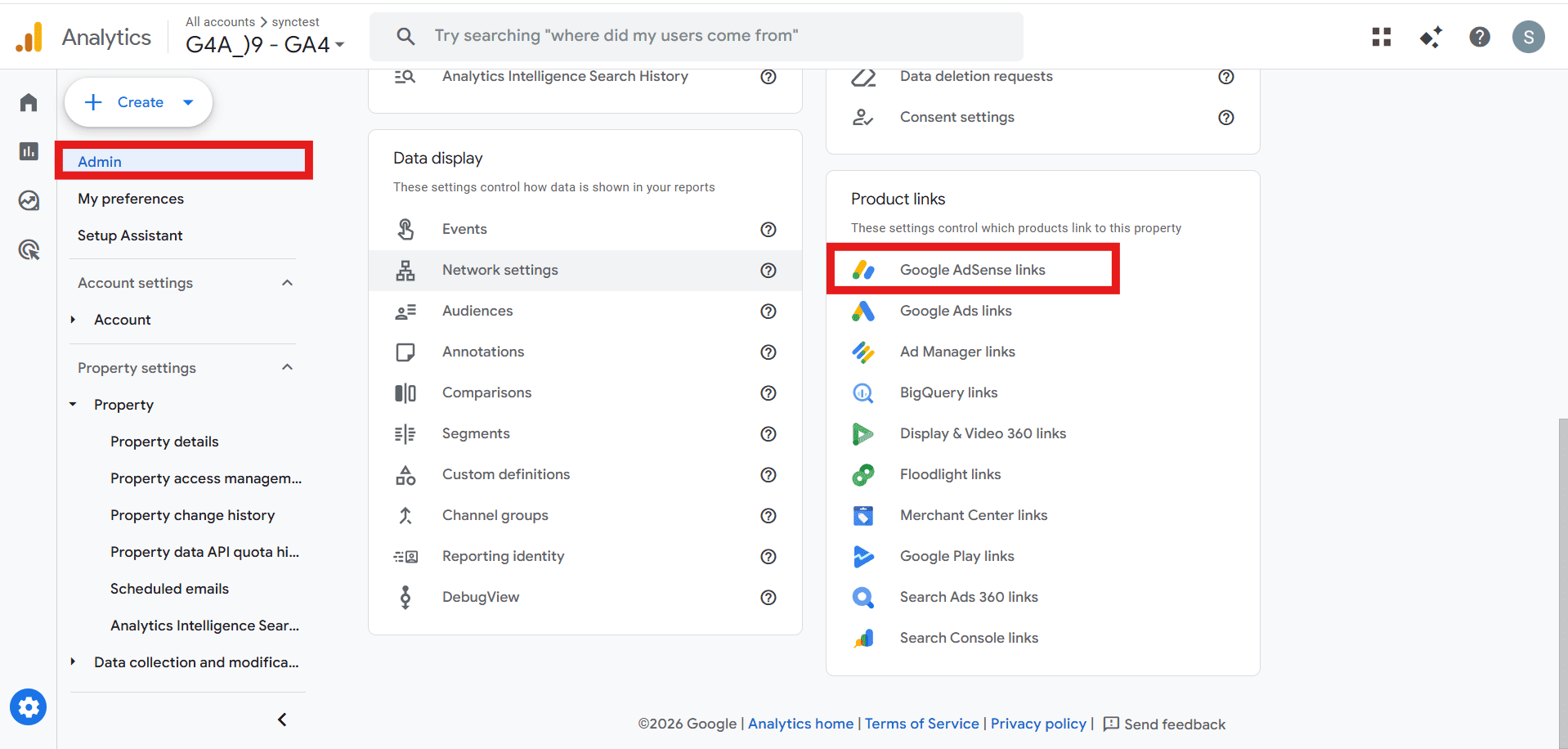Open Property change history
The width and height of the screenshot is (1568, 749).
point(193,515)
